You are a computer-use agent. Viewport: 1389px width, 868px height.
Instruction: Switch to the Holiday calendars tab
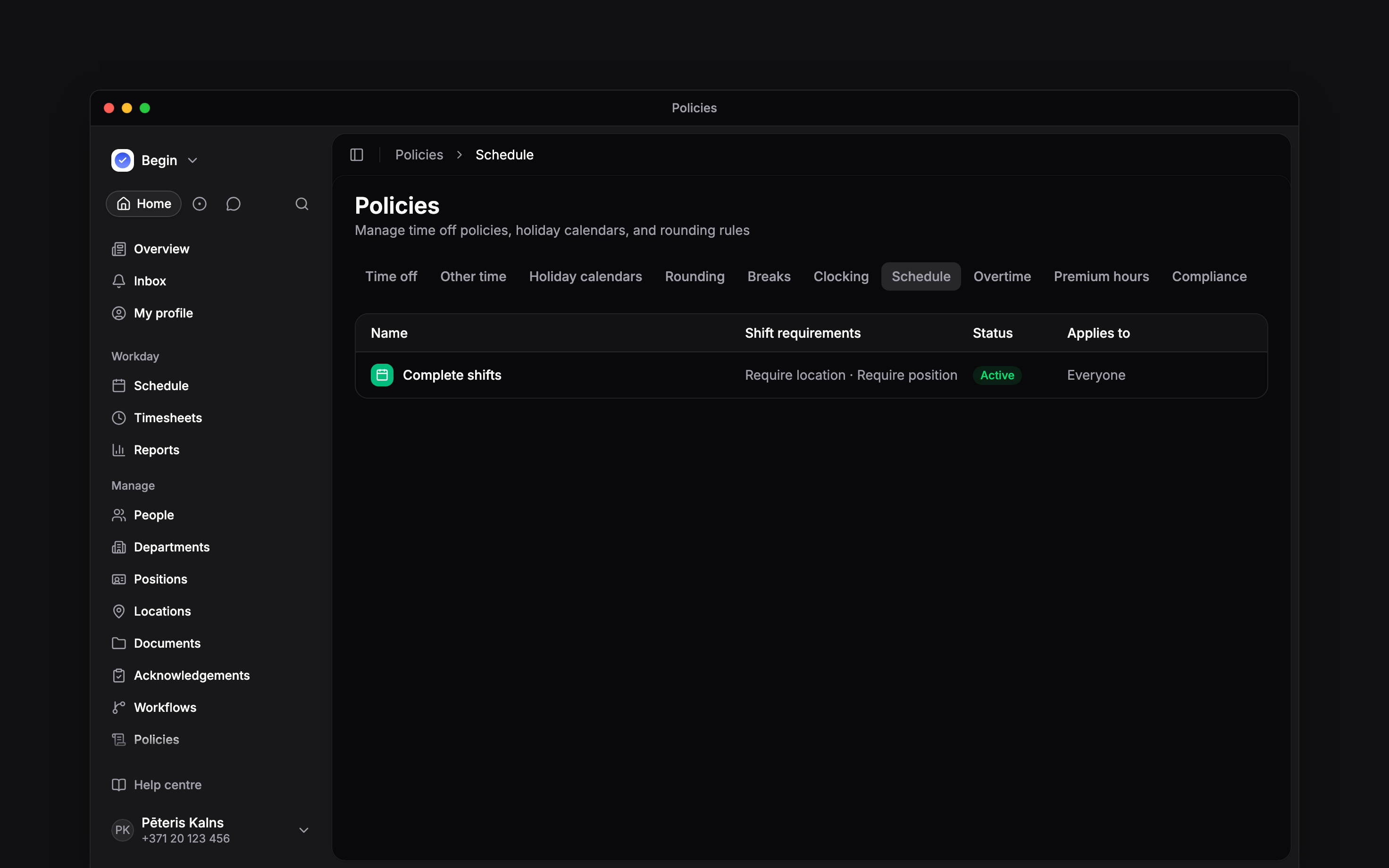(586, 277)
